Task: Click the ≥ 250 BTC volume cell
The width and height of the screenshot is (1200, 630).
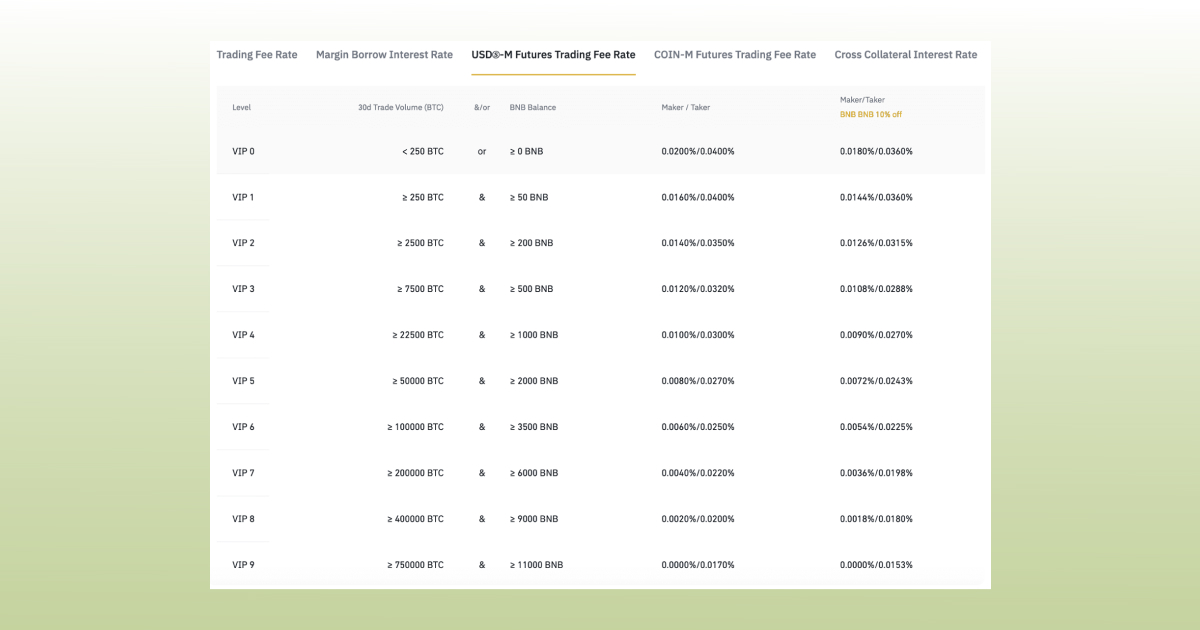Action: click(421, 197)
